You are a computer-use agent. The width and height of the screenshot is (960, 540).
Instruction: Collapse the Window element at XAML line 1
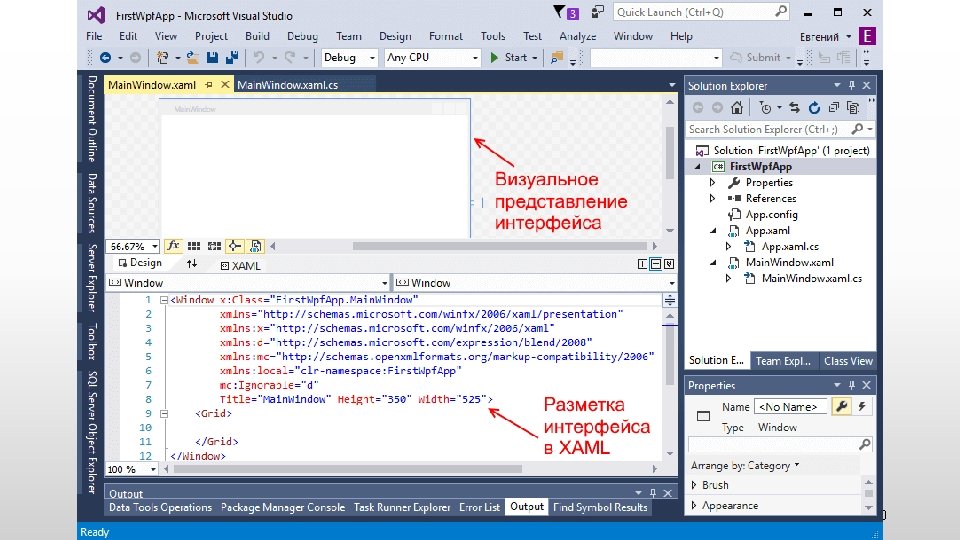[x=163, y=300]
